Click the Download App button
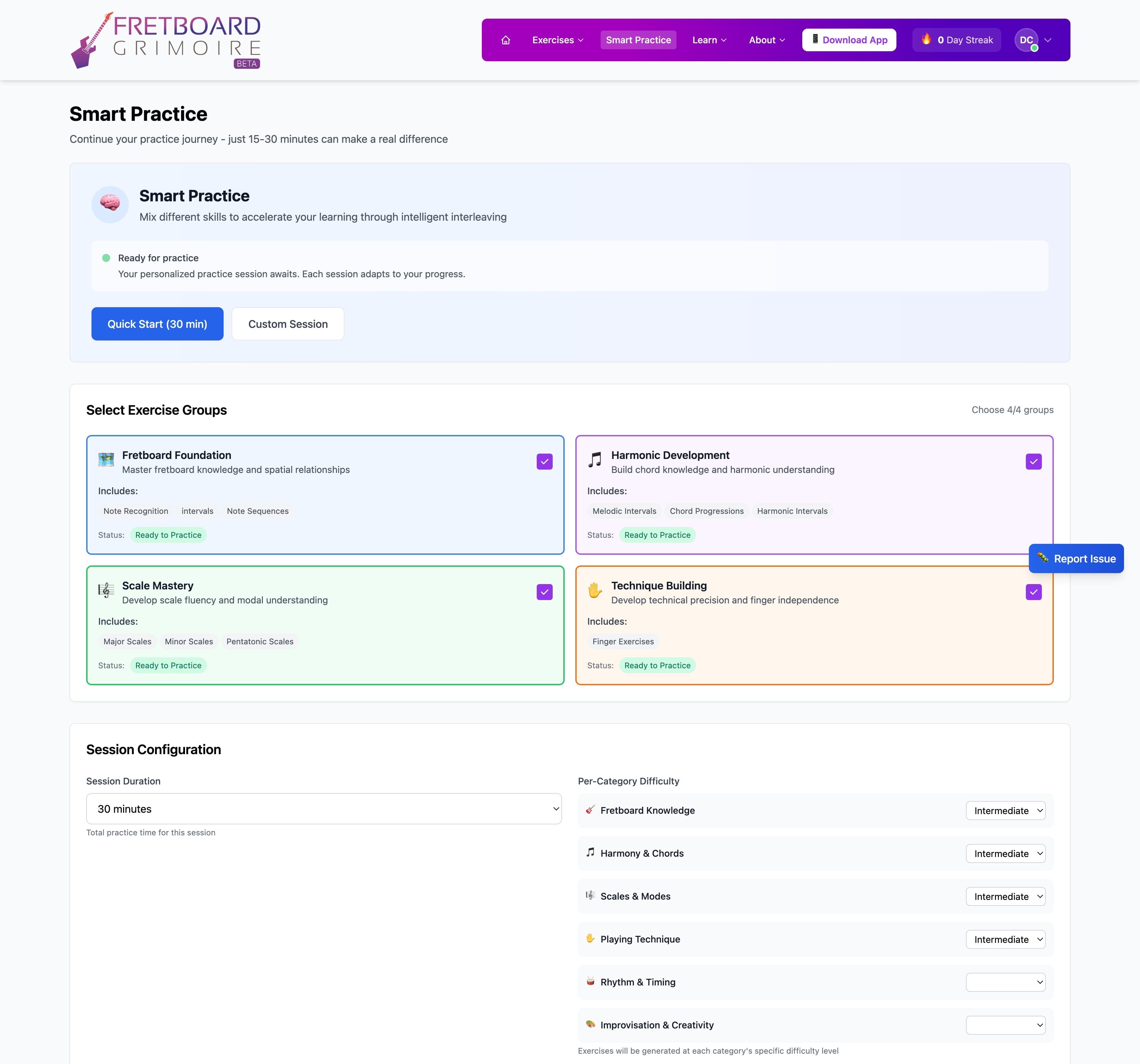The height and width of the screenshot is (1064, 1140). click(849, 40)
